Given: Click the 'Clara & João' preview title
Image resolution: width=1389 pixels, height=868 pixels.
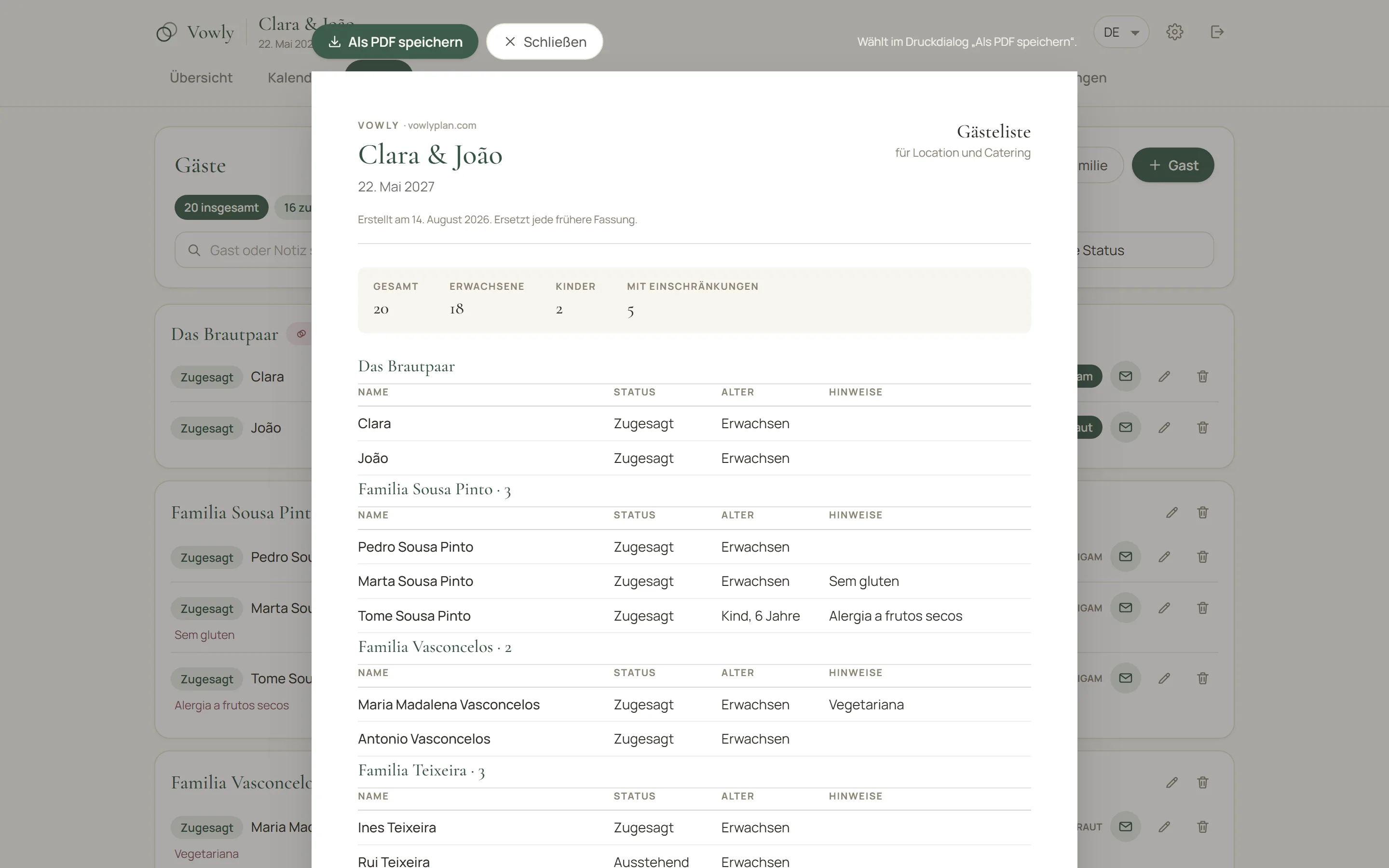Looking at the screenshot, I should 431,155.
